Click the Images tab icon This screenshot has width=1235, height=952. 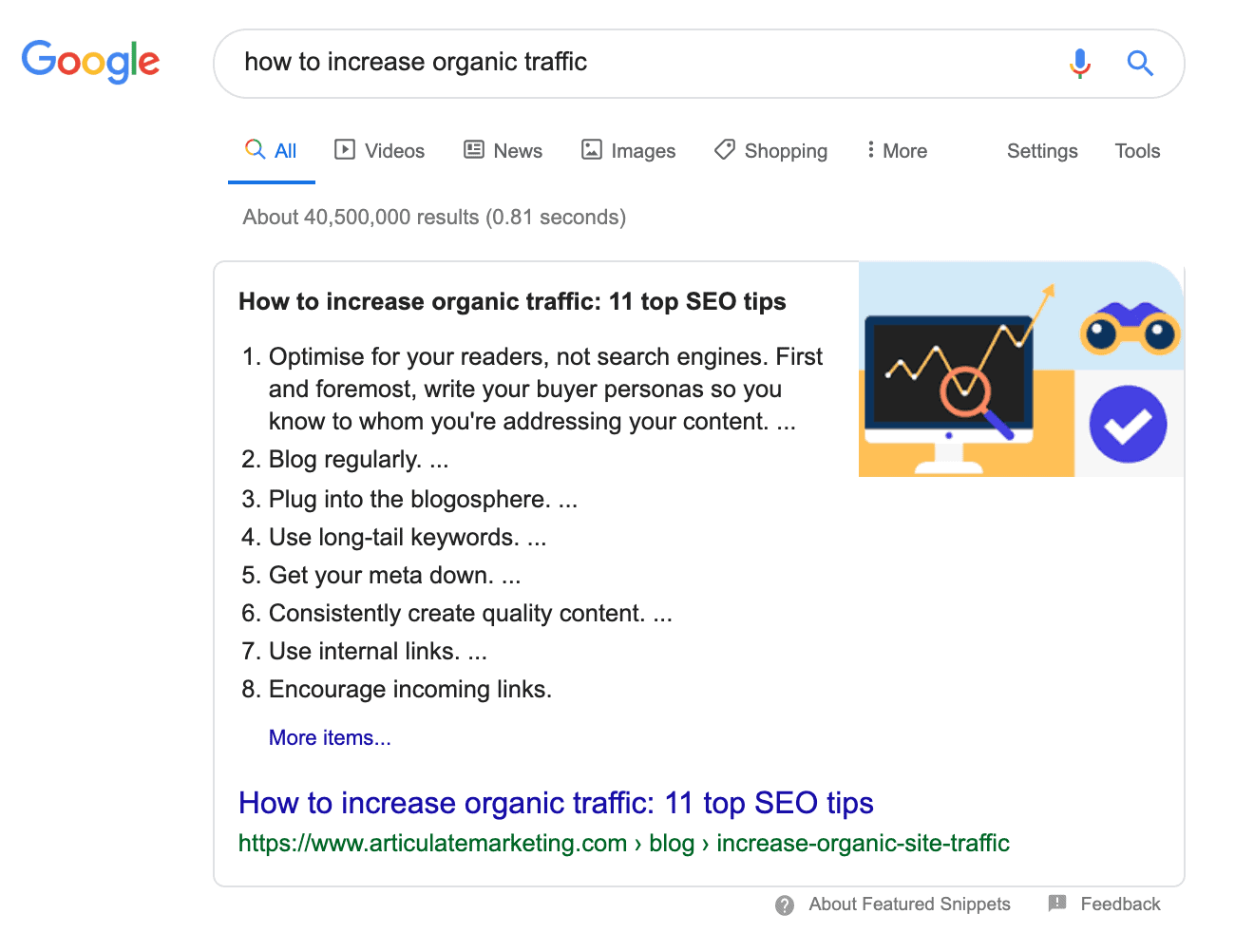tap(591, 150)
